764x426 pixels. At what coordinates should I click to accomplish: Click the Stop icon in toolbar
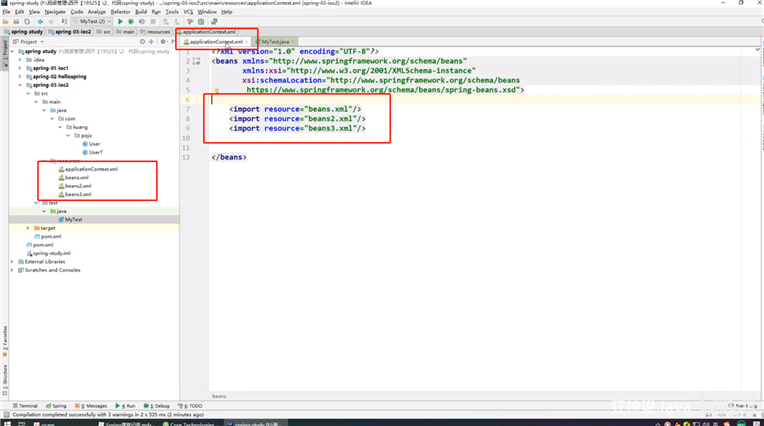pos(153,21)
